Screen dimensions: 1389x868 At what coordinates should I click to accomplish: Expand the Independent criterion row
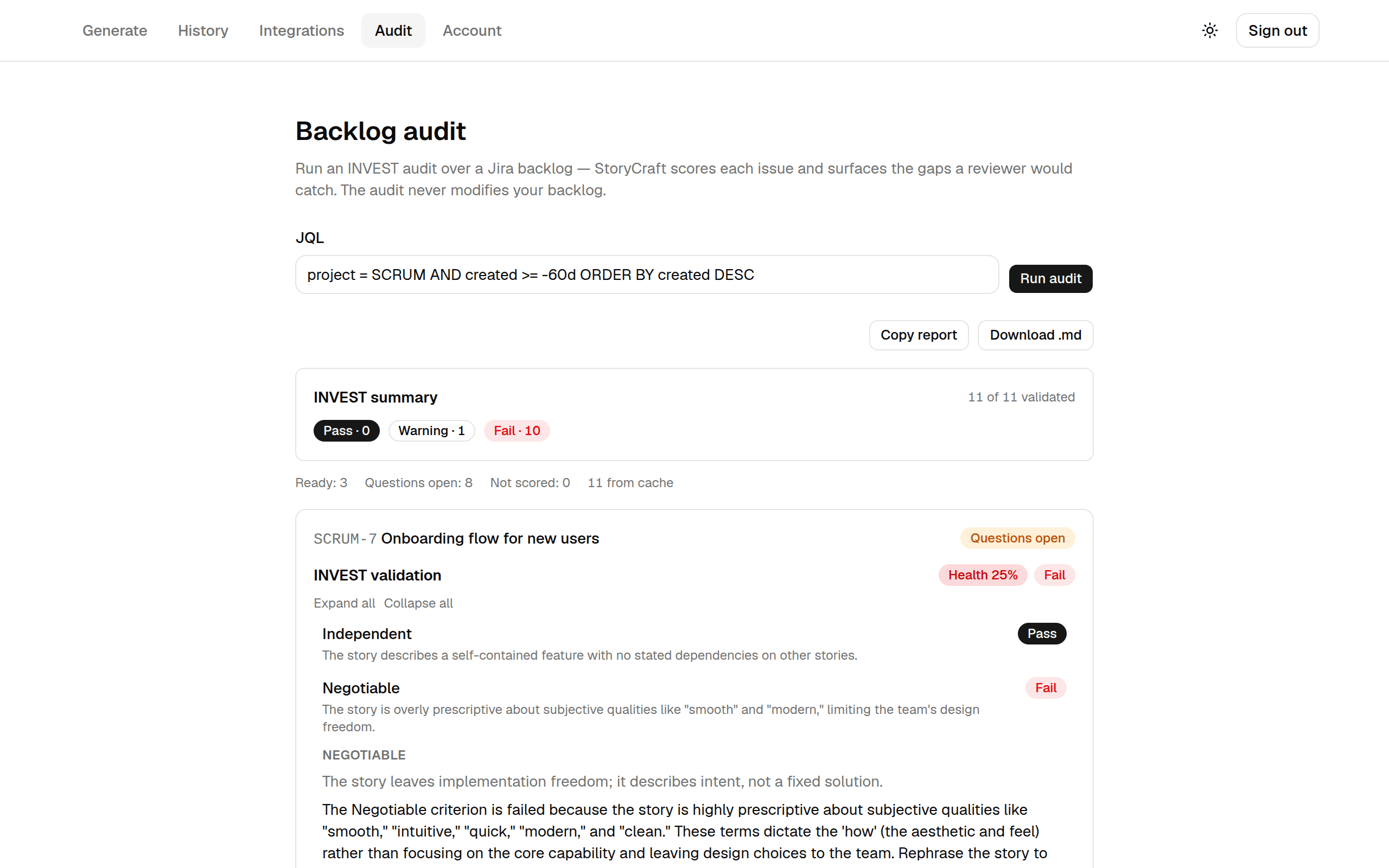tap(694, 643)
